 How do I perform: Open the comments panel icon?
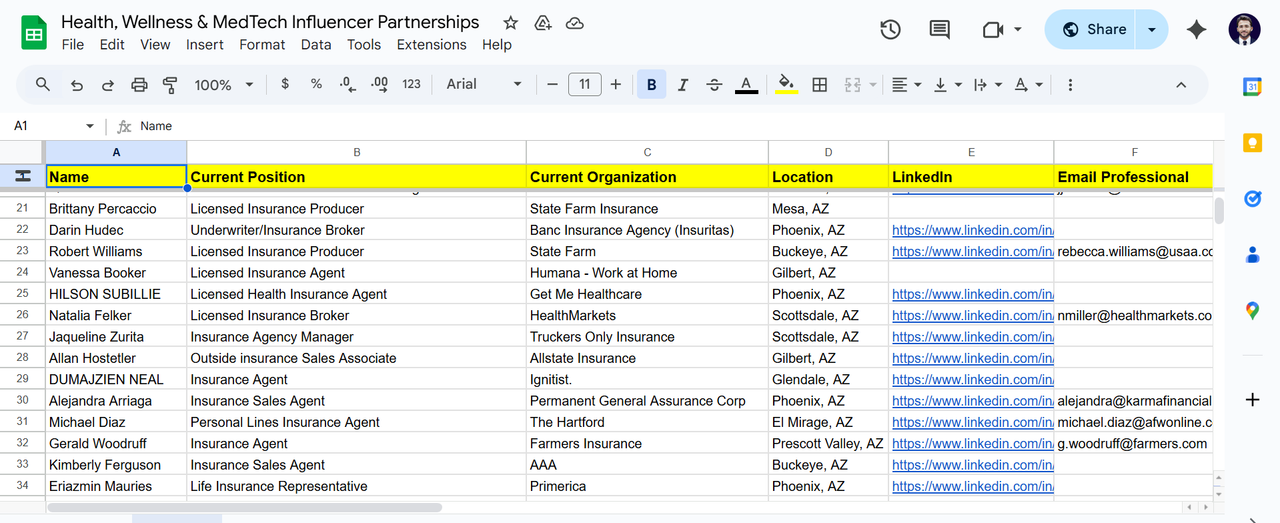coord(940,30)
